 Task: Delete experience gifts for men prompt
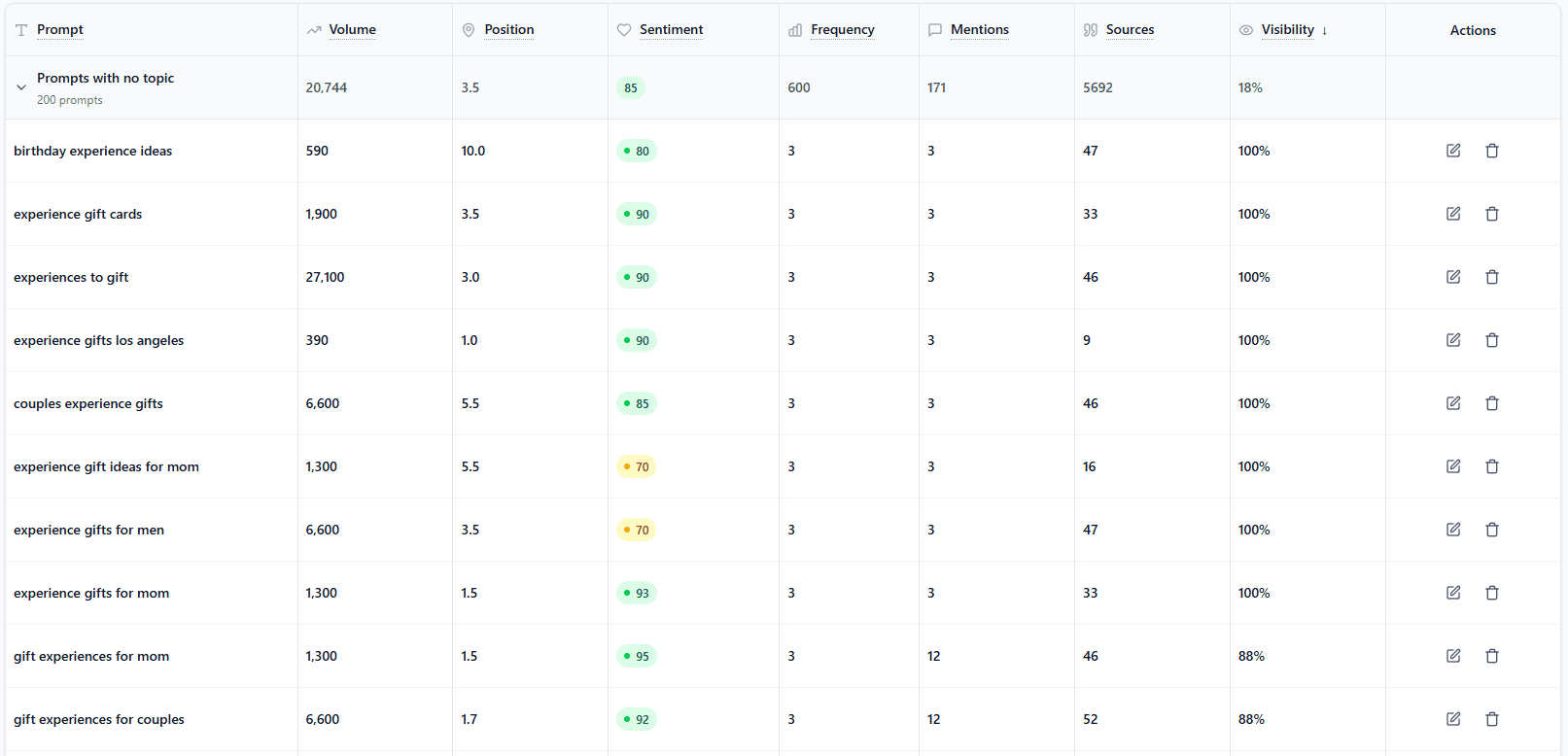[1492, 530]
